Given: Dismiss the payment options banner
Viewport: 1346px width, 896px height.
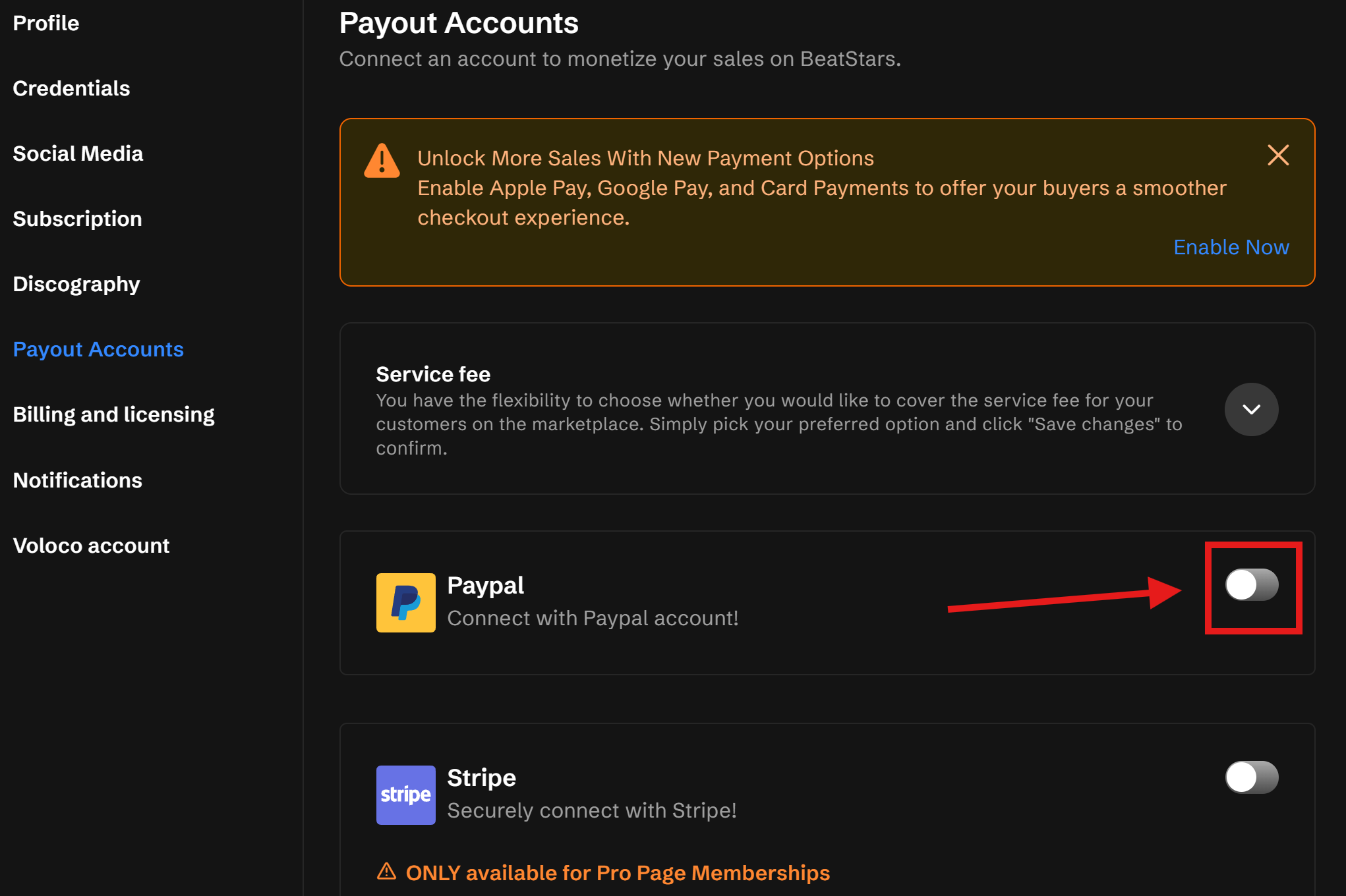Looking at the screenshot, I should (x=1277, y=155).
